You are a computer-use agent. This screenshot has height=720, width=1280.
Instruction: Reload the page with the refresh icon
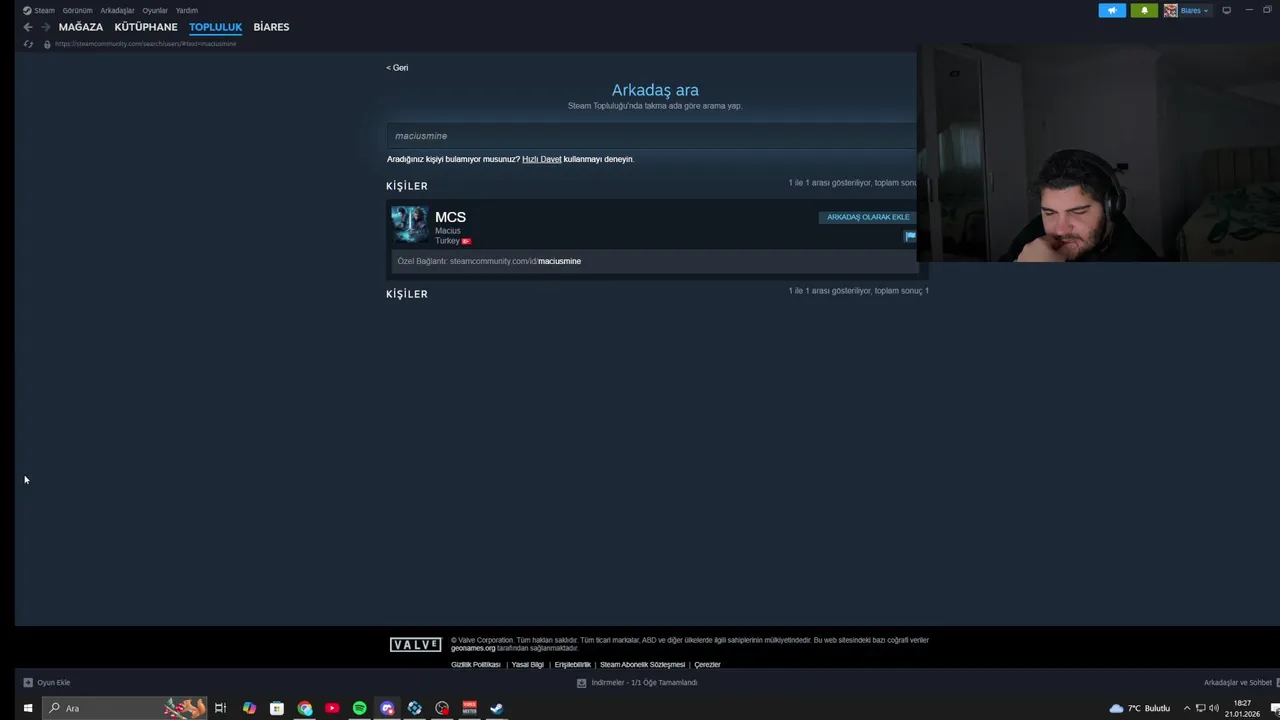point(28,44)
